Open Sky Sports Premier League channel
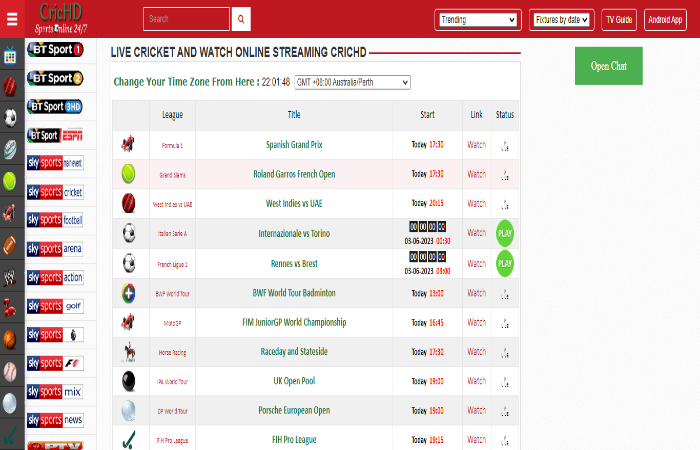The height and width of the screenshot is (450, 700). coord(55,334)
